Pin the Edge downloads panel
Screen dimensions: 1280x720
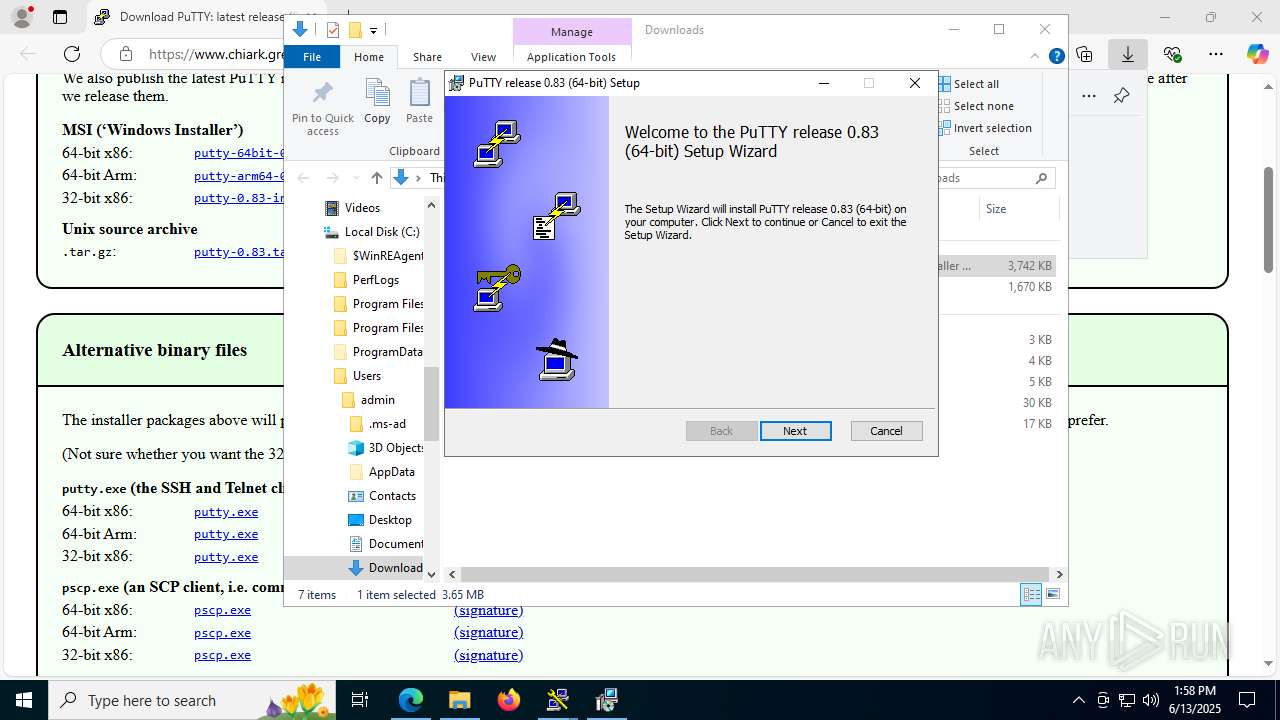(x=1121, y=96)
